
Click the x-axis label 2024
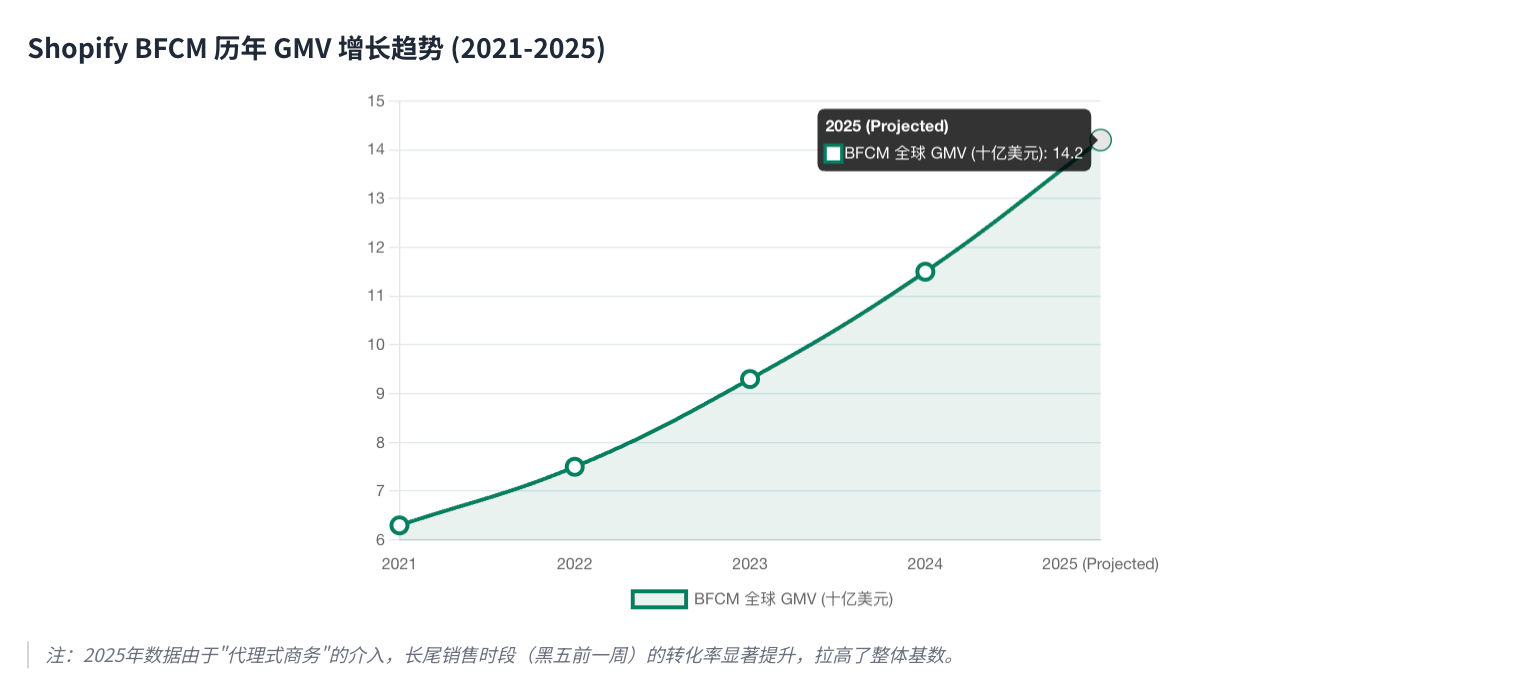[925, 564]
